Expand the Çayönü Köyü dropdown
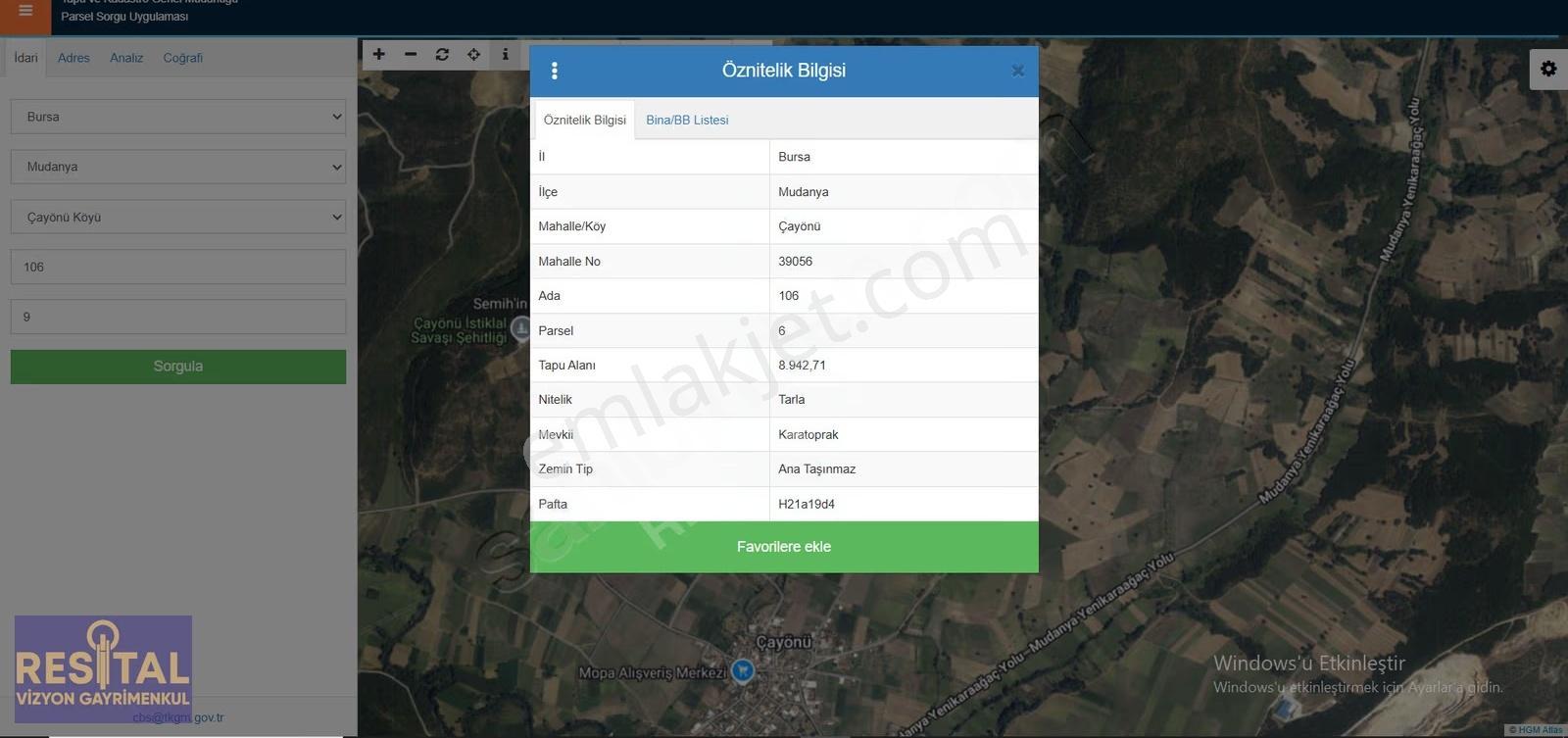Viewport: 1568px width, 738px height. [178, 217]
